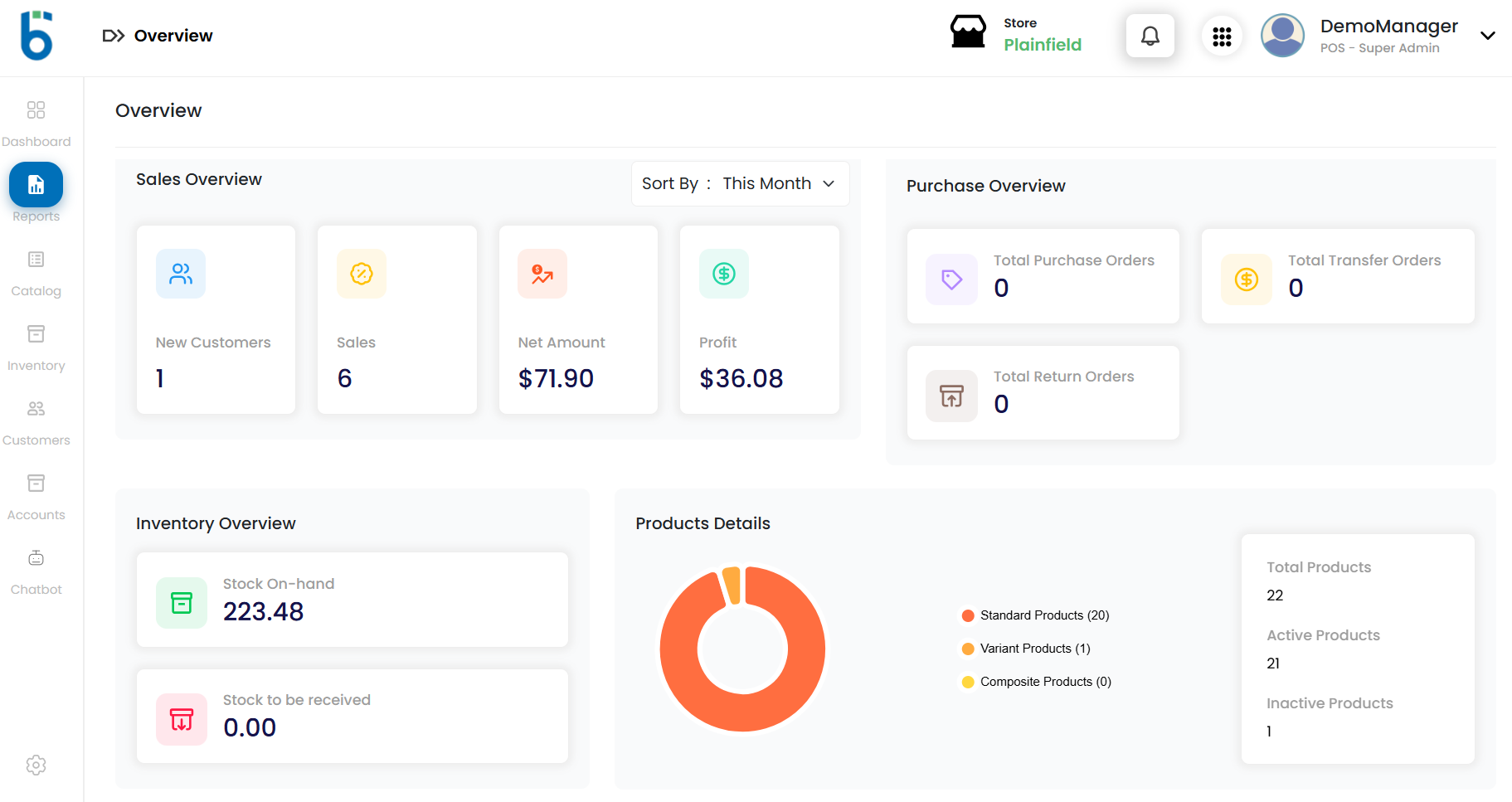Select the Plainfield store link

tap(1043, 45)
